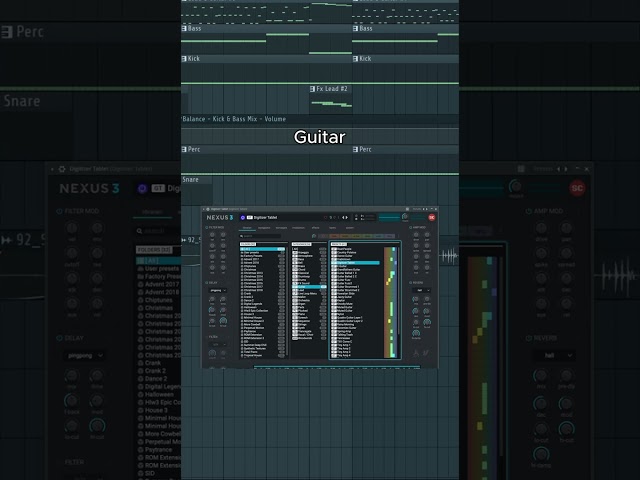Click the Nexus plugin window gear icon
The image size is (640, 480).
208,209
